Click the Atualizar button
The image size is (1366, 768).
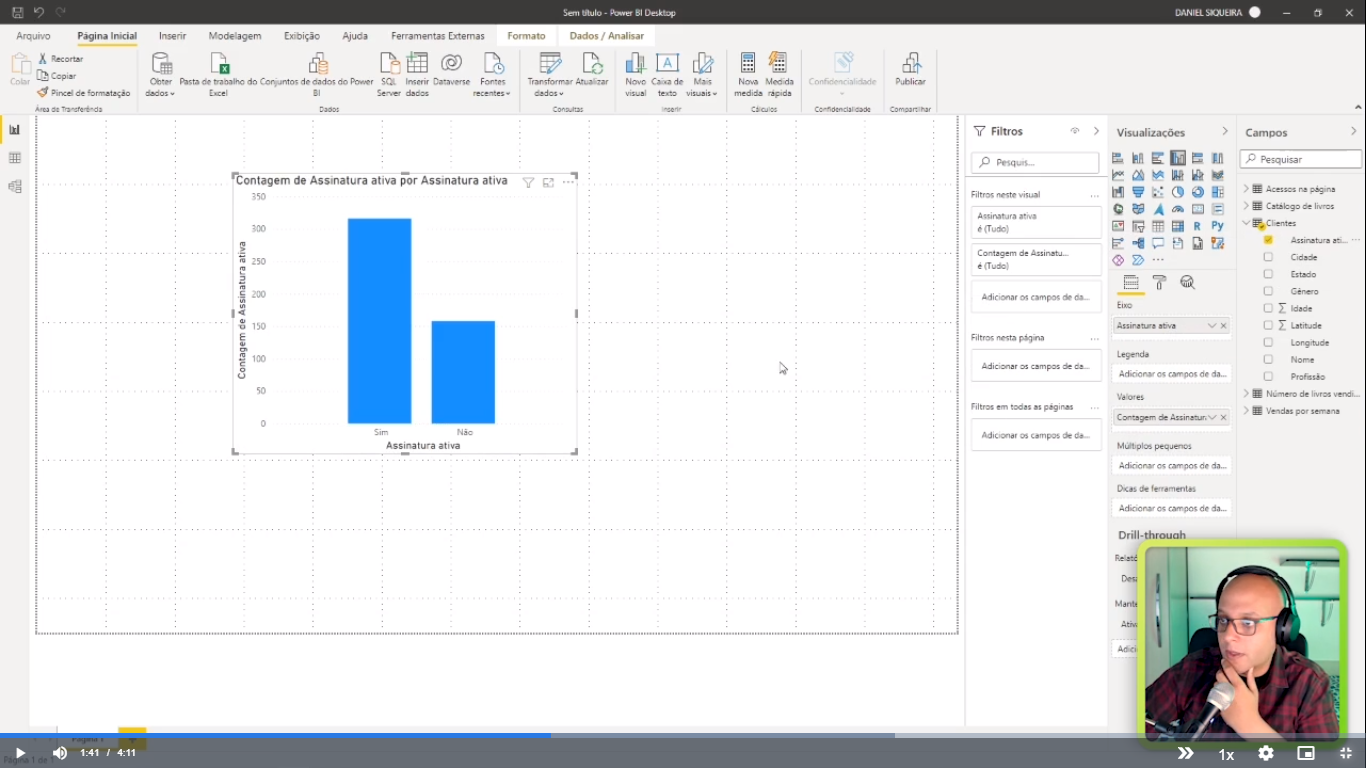(592, 70)
